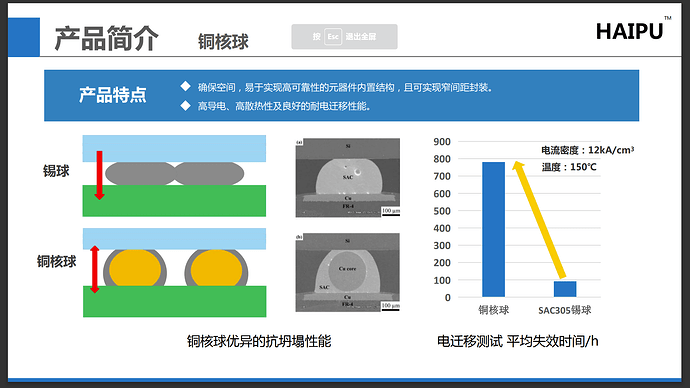This screenshot has width=690, height=388.
Task: Select the '铜核球' subtitle next to title
Action: (x=223, y=42)
